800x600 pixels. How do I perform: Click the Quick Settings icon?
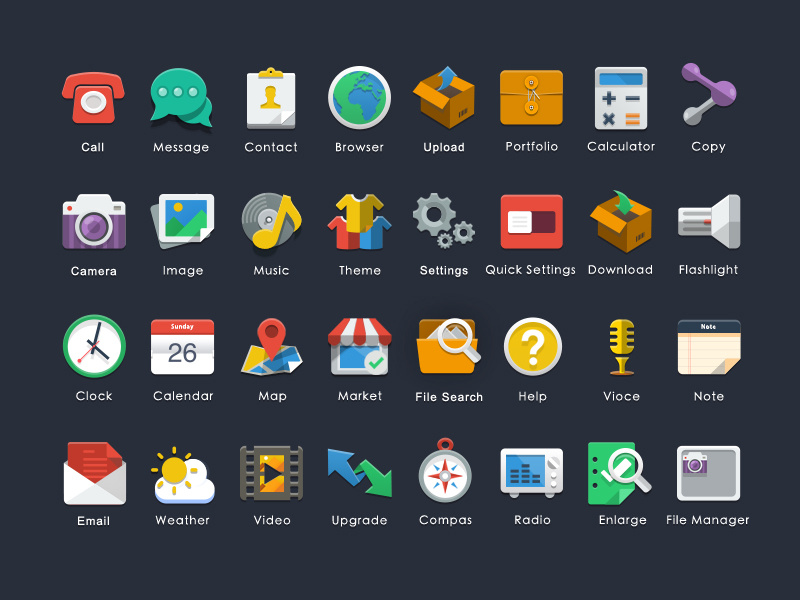click(530, 221)
